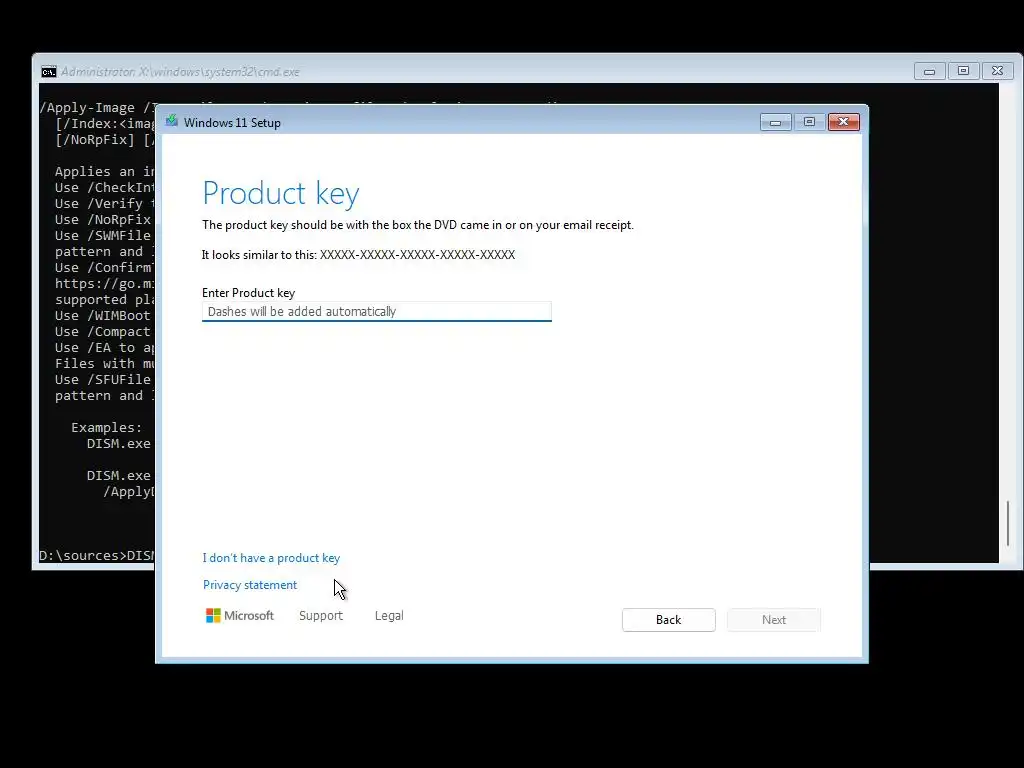Click the "Enter Product key" label

[248, 293]
